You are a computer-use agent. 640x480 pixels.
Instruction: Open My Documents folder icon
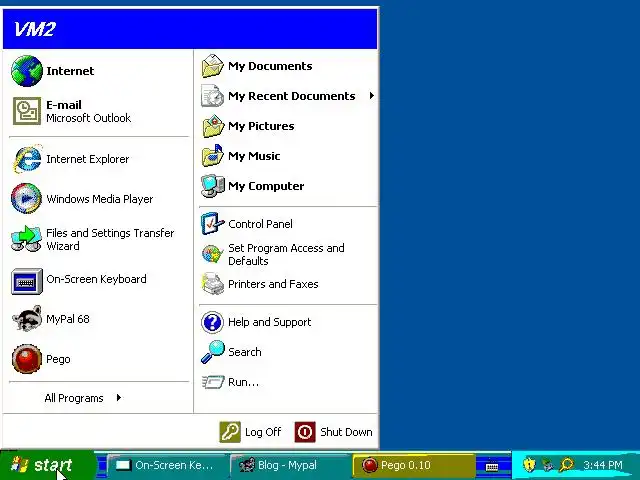pyautogui.click(x=213, y=66)
